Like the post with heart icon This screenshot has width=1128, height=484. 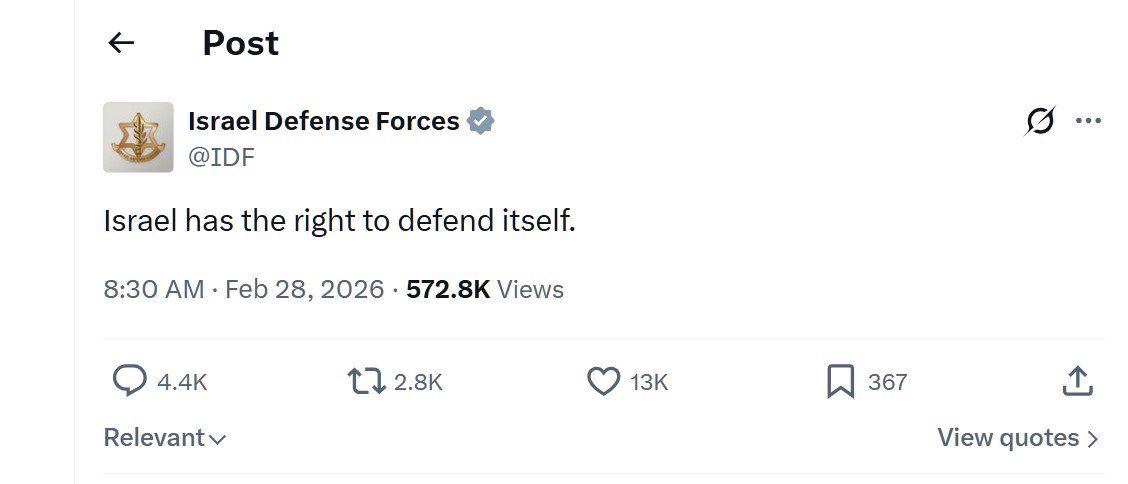coord(603,381)
